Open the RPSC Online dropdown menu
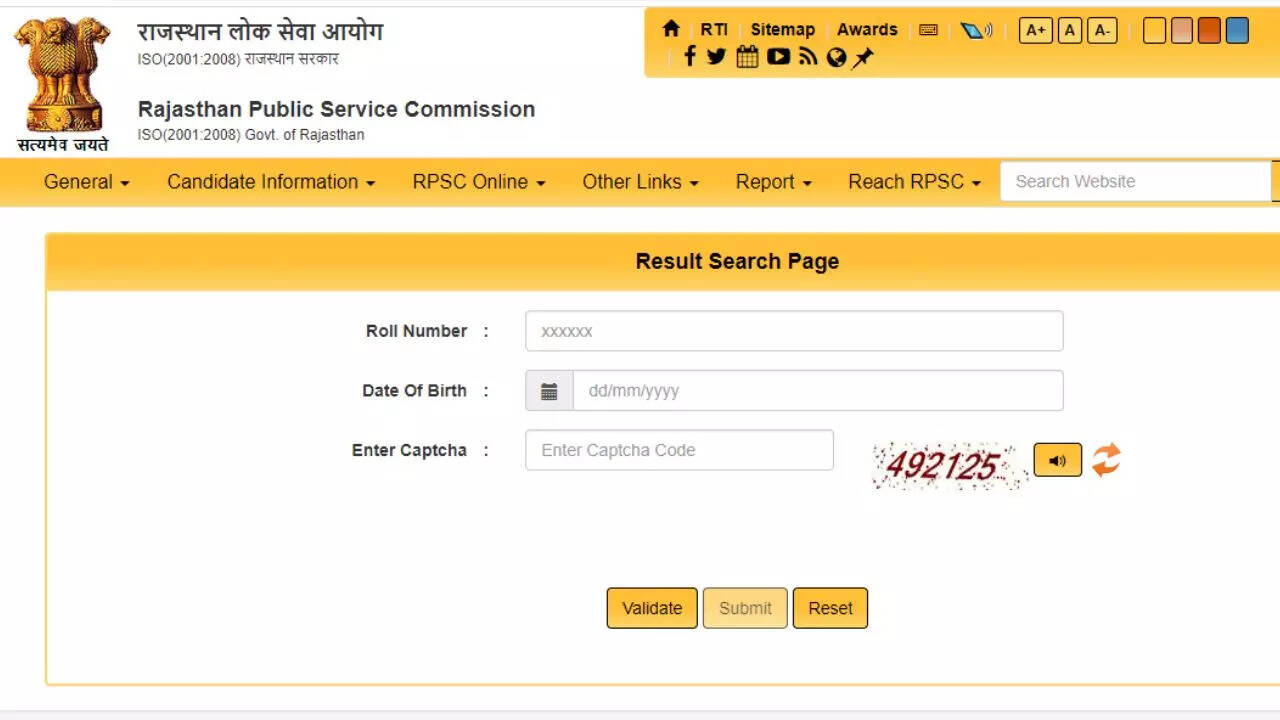 [x=478, y=182]
